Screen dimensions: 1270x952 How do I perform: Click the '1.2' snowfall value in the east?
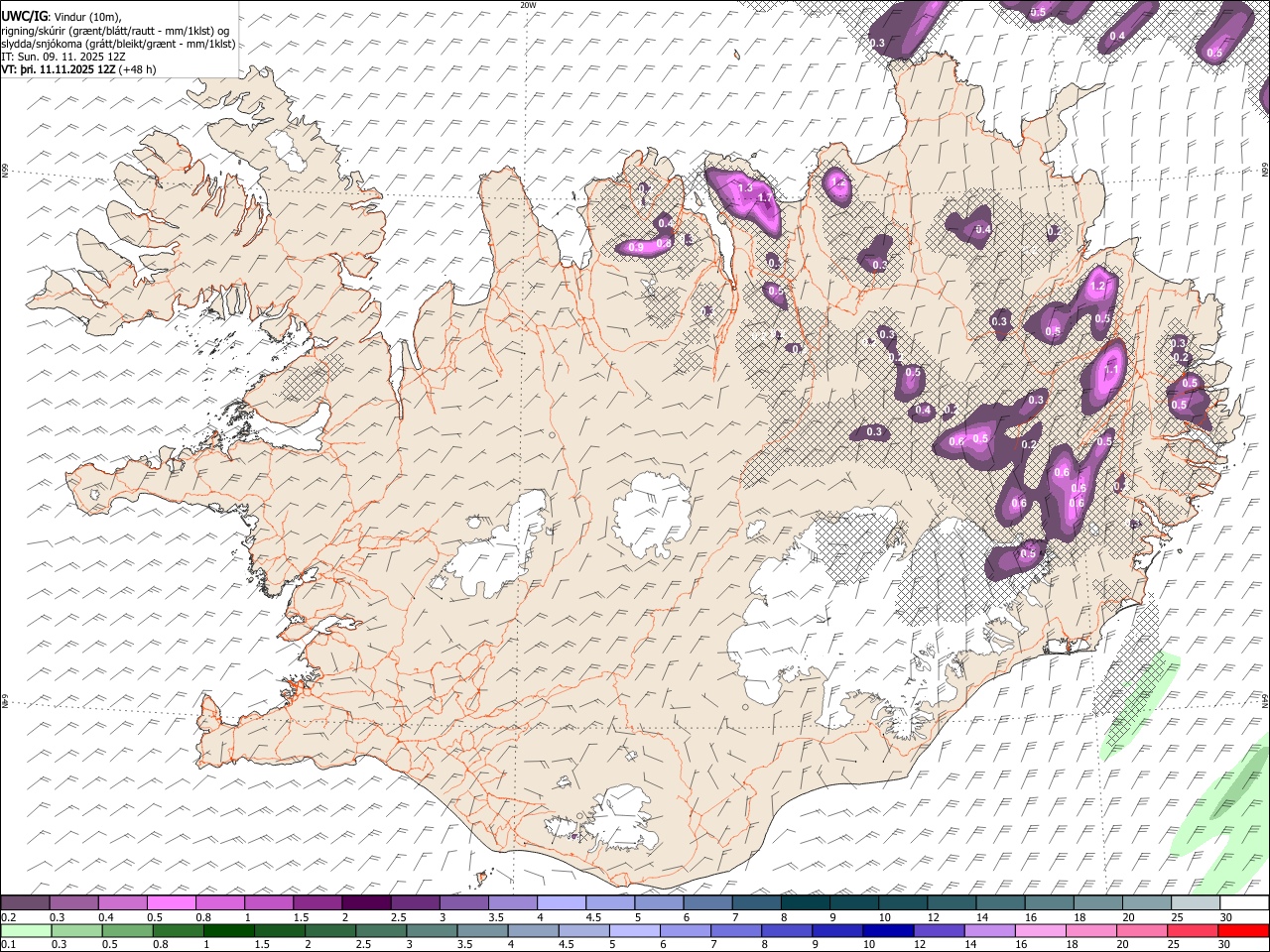(1097, 287)
